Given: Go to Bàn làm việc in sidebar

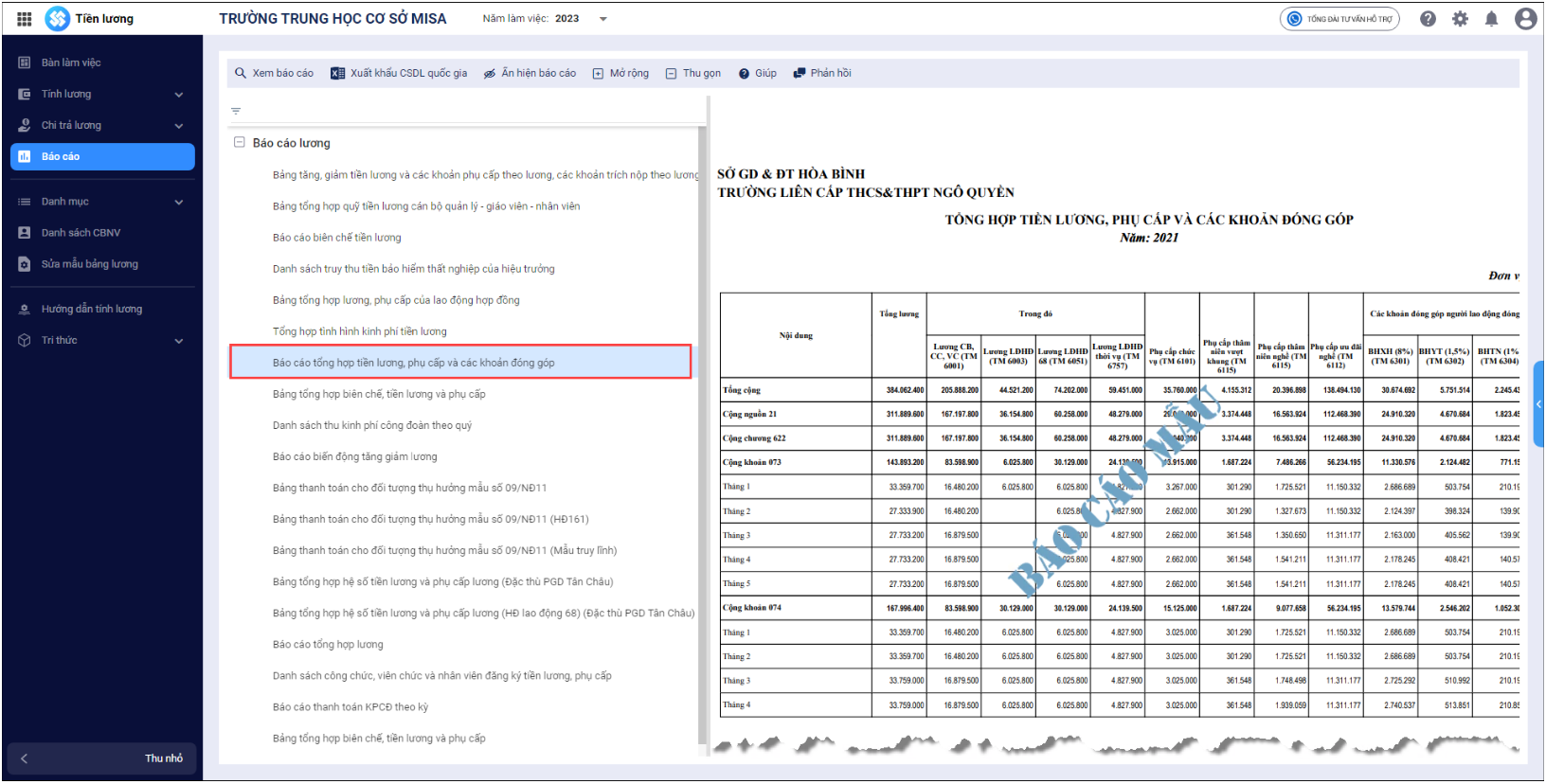Looking at the screenshot, I should click(71, 62).
